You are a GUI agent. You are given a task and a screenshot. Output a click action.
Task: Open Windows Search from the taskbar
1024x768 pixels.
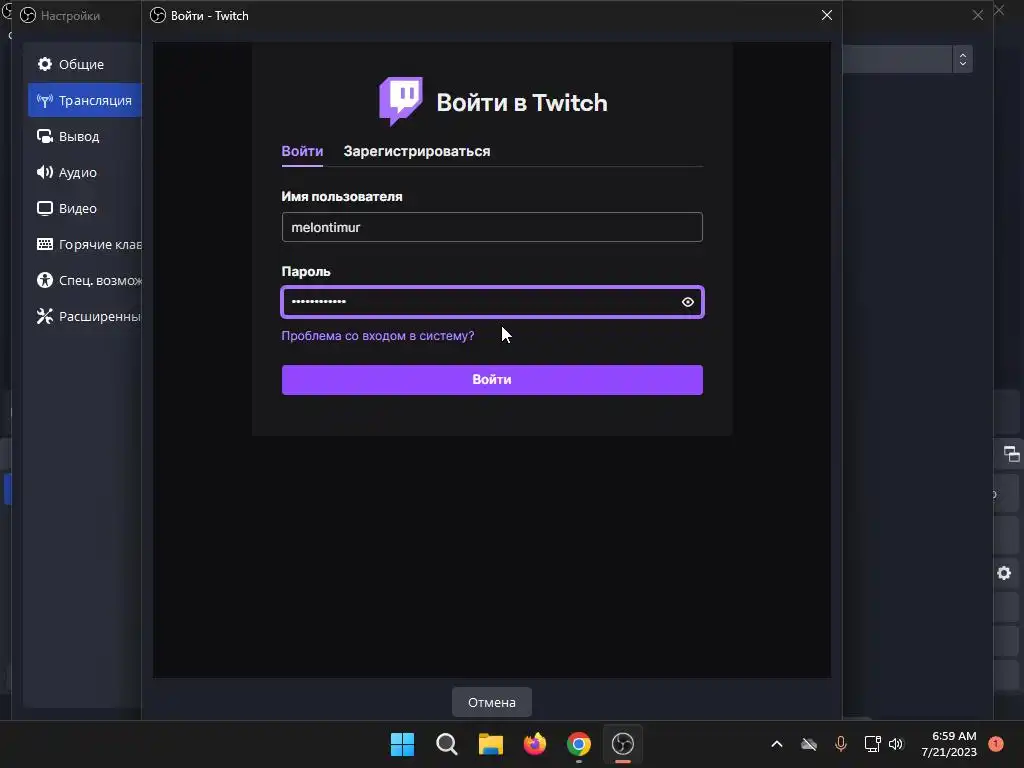click(447, 744)
